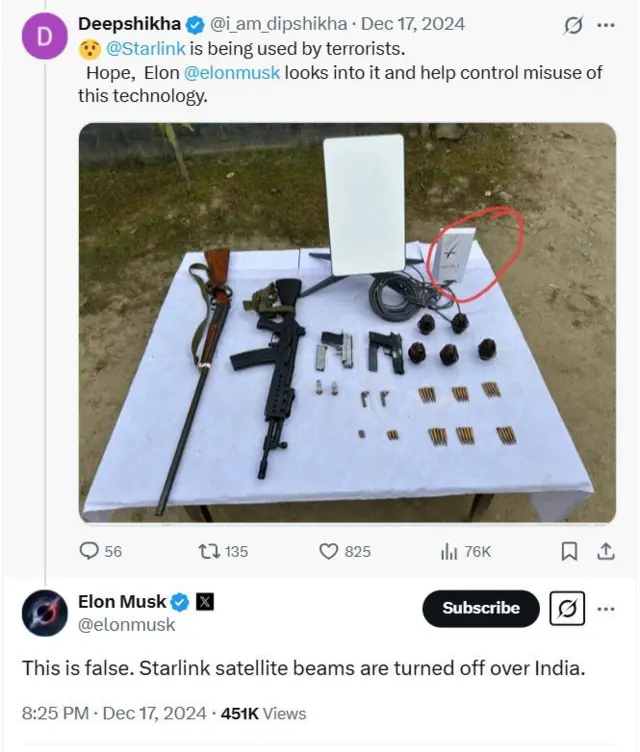Open more options on Elon Musk's tweet
The image size is (640, 752).
(x=606, y=608)
